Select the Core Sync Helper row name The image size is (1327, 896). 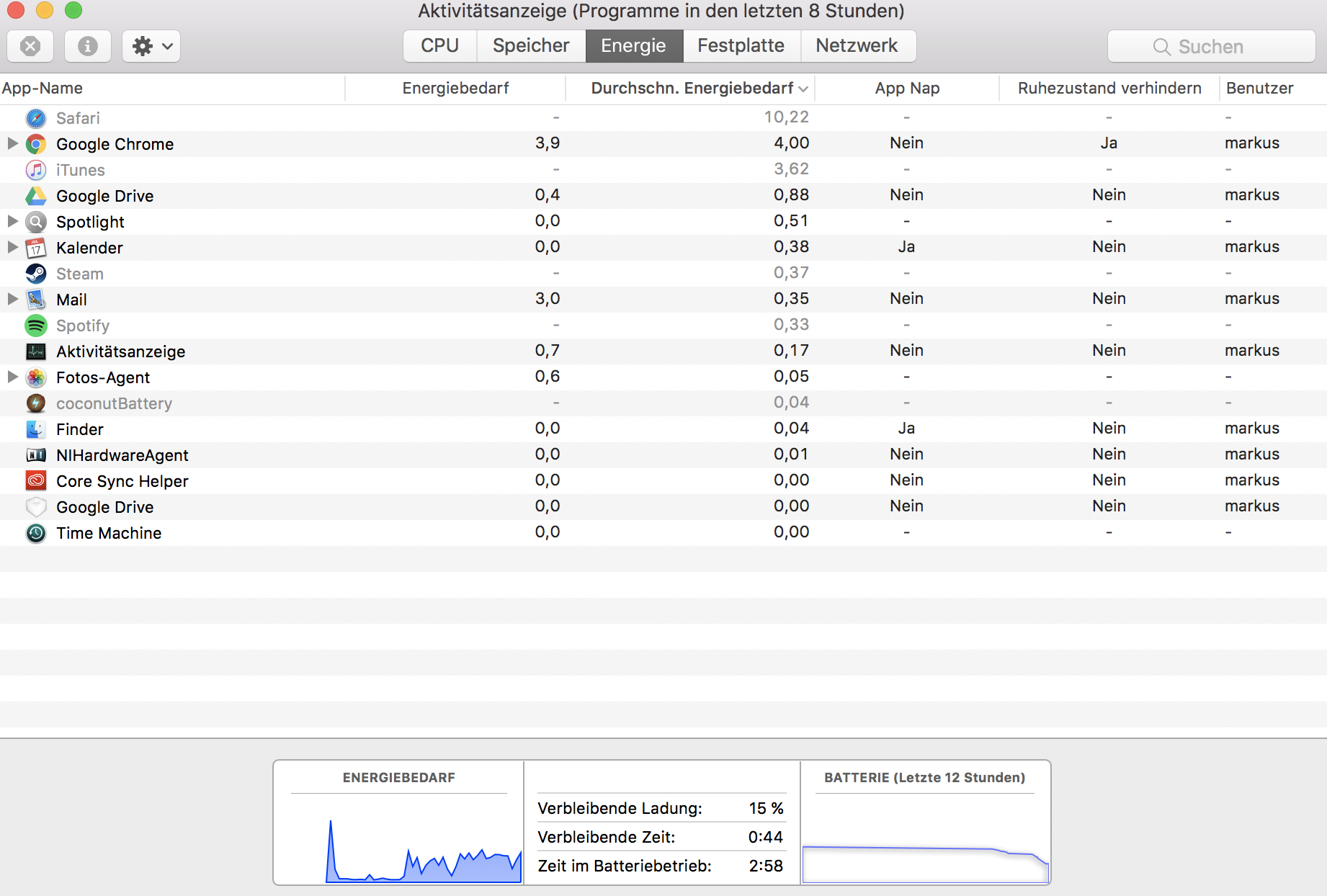tap(122, 481)
